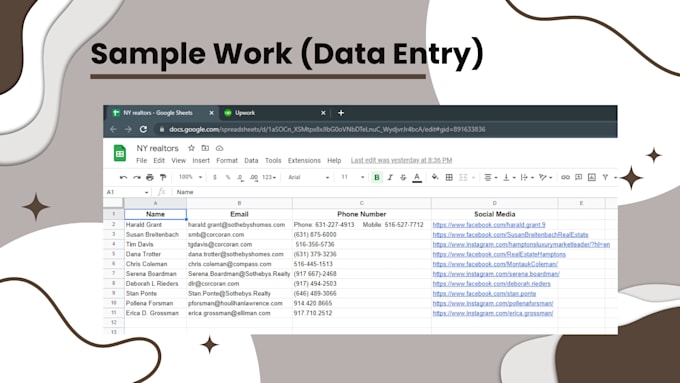Open the zoom 100% dropdown
The height and width of the screenshot is (383, 680).
(190, 177)
